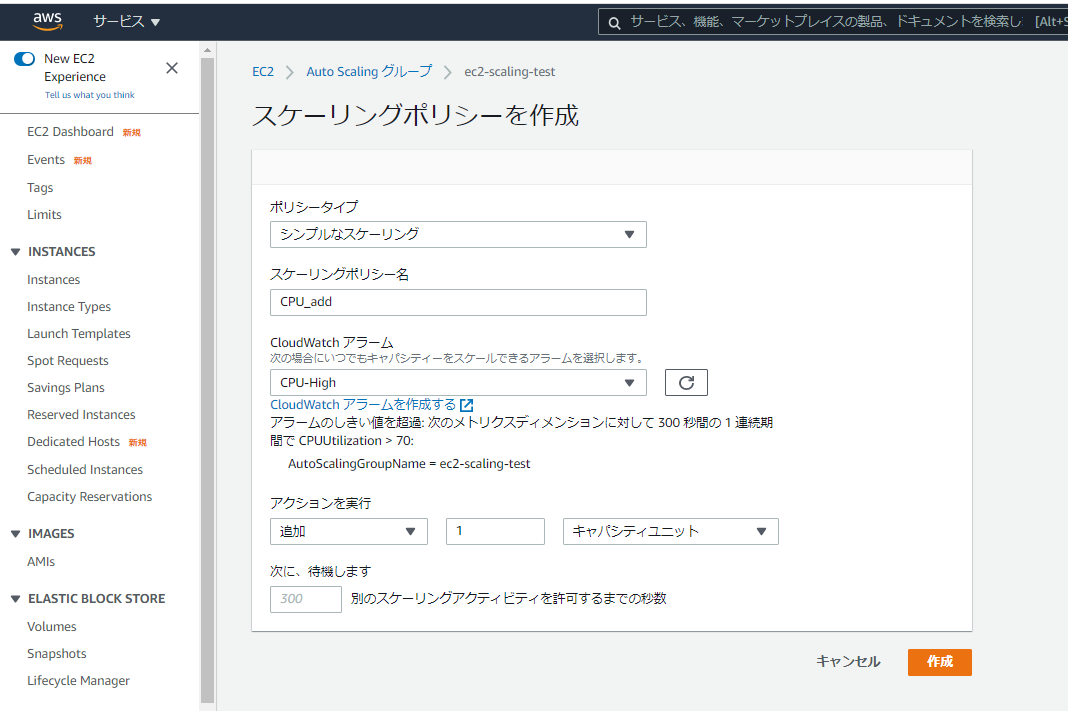
Task: Click the search magnifier icon
Action: click(x=614, y=23)
